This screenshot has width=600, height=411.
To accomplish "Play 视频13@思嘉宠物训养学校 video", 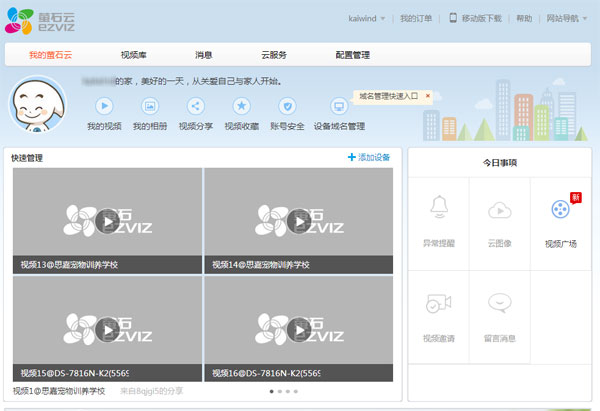I will click(107, 219).
